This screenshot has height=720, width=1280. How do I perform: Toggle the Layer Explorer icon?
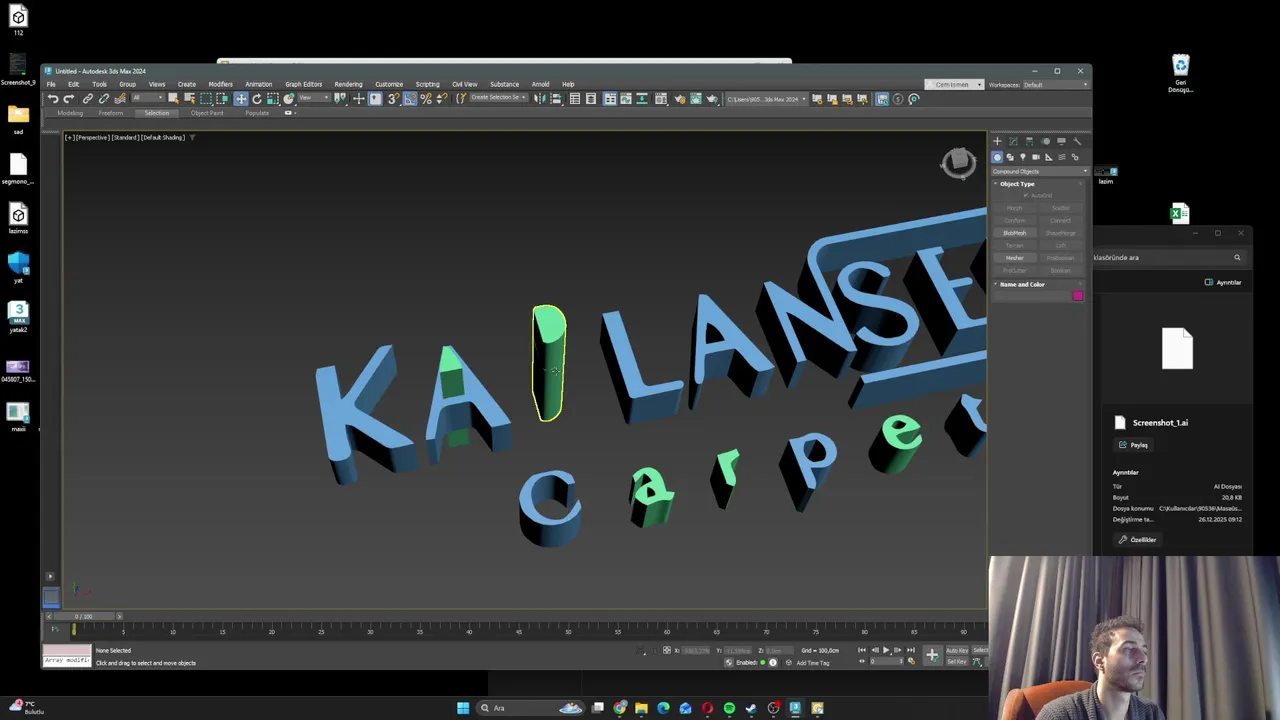click(x=590, y=98)
